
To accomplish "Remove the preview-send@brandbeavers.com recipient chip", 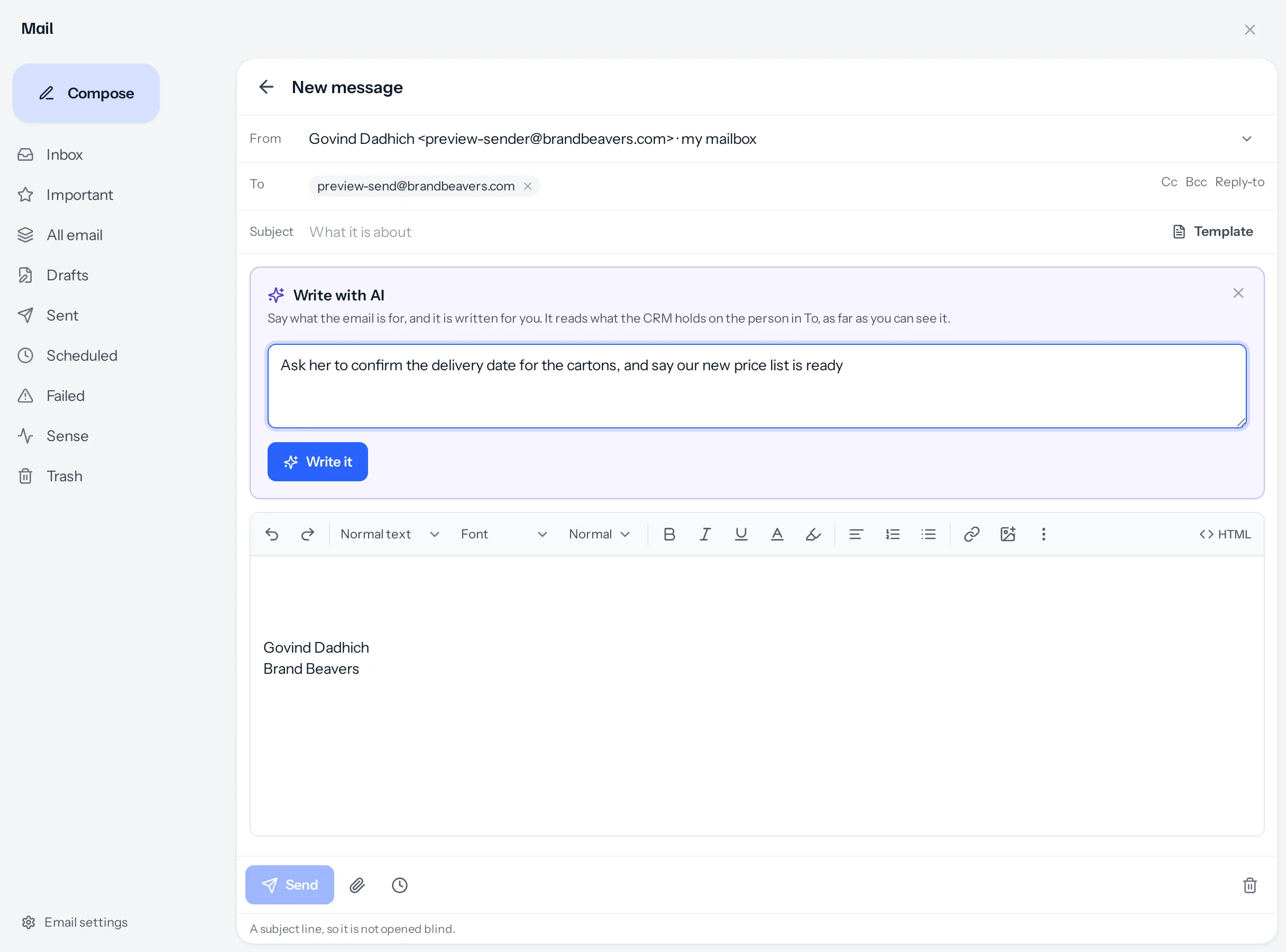I will [527, 186].
